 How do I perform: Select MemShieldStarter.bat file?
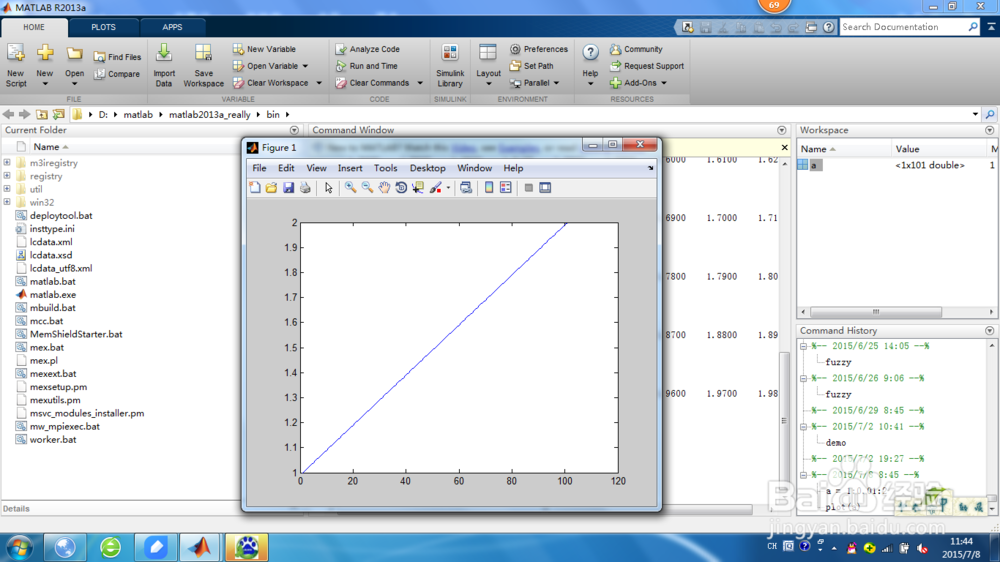click(x=76, y=334)
